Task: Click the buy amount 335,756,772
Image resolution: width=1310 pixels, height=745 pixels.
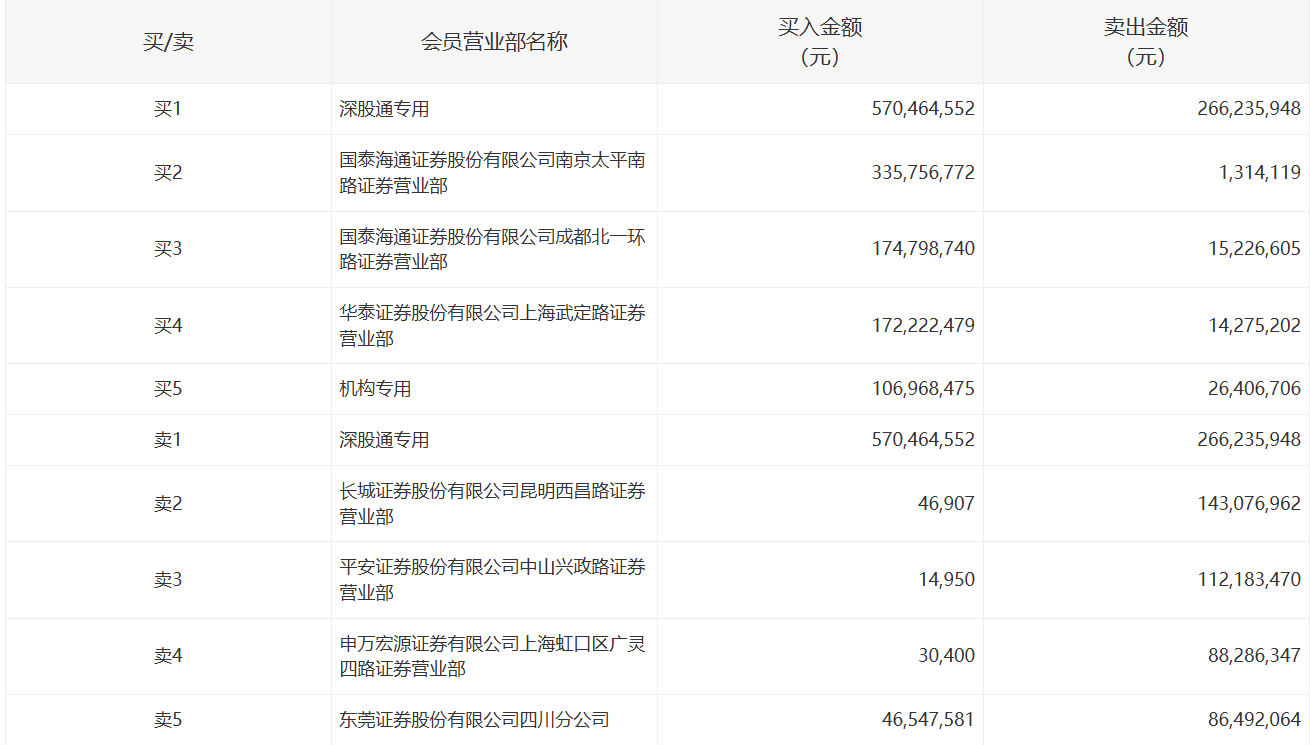Action: (923, 173)
